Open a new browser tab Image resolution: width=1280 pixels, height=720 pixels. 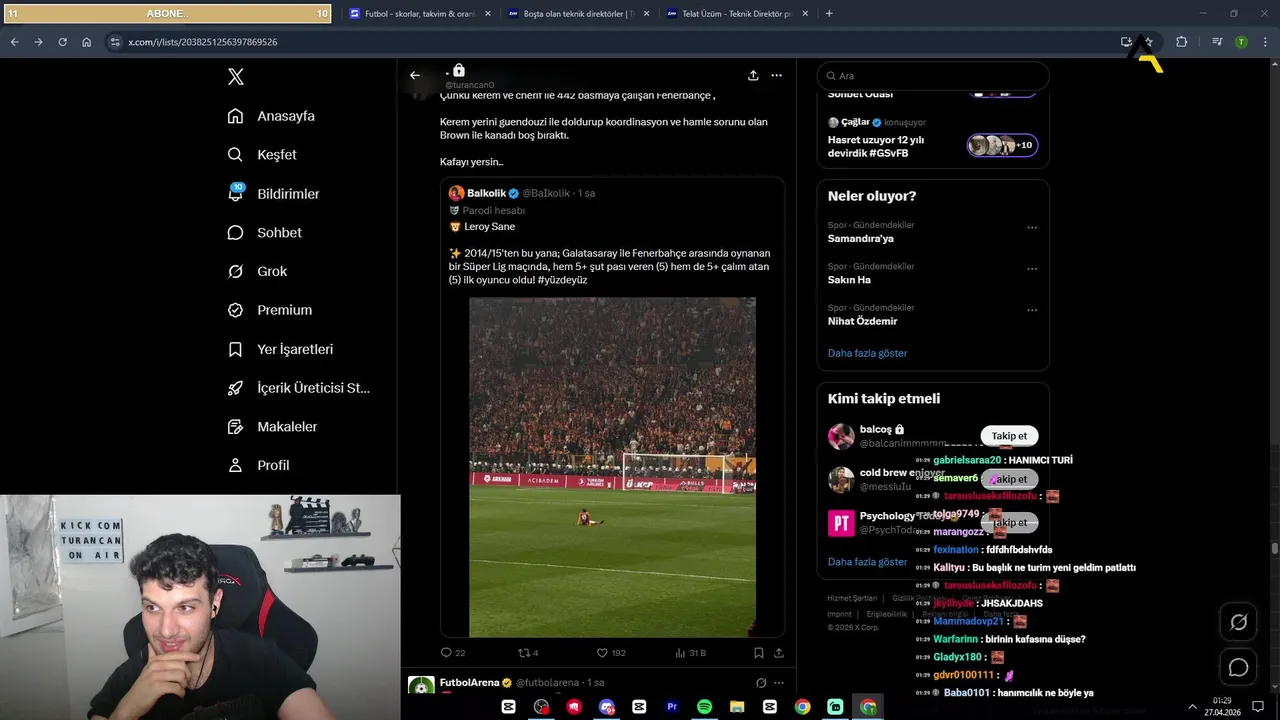829,14
